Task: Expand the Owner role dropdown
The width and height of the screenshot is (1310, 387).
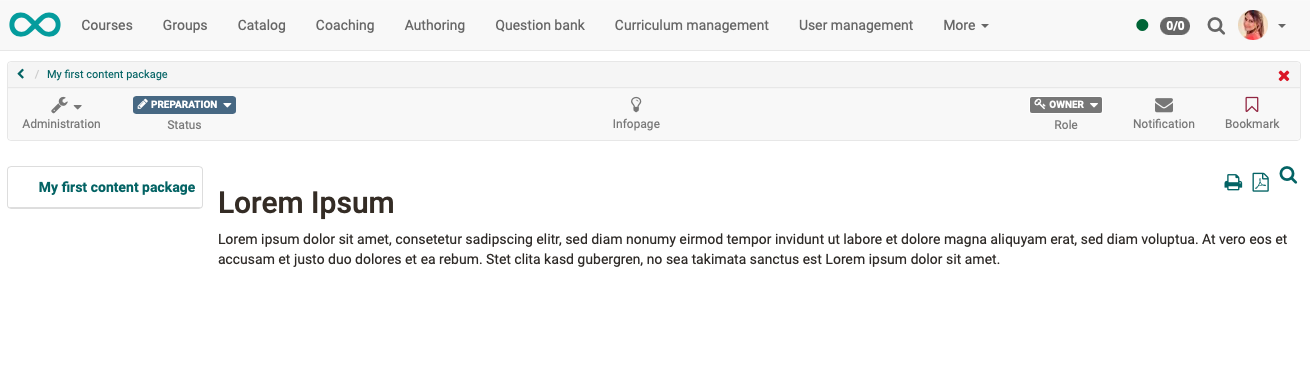Action: coord(1066,104)
